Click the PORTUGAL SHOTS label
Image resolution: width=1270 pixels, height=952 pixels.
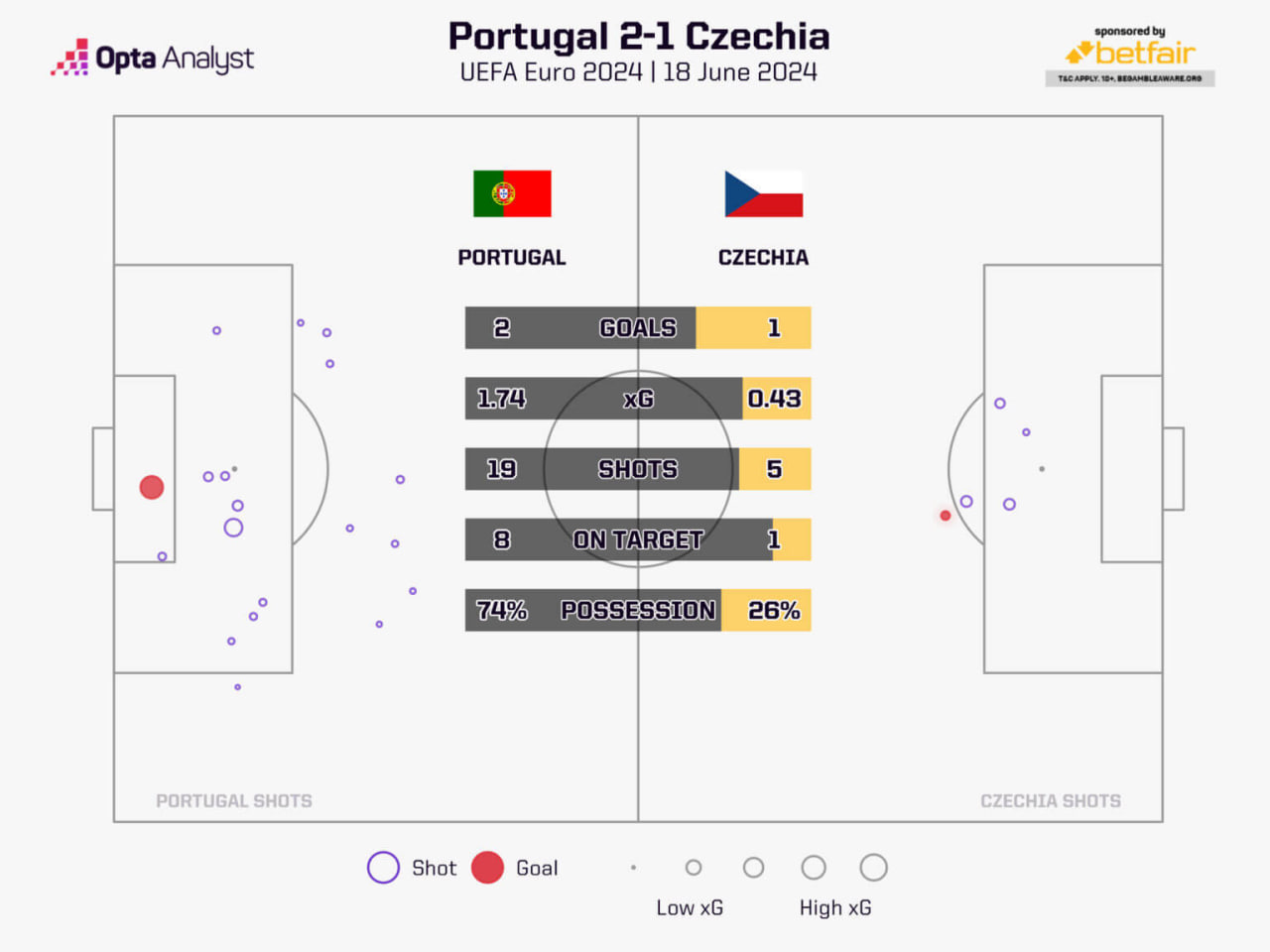click(234, 801)
